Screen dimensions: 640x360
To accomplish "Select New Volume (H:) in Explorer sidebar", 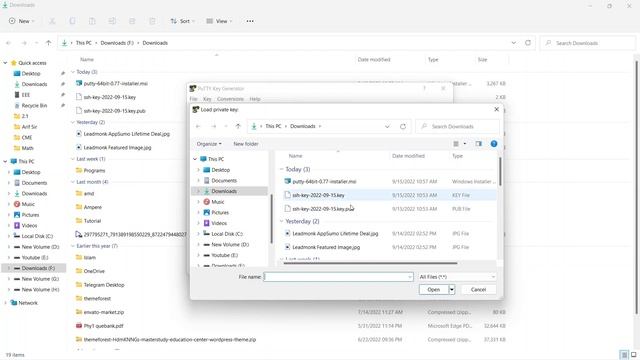I will tap(40, 289).
